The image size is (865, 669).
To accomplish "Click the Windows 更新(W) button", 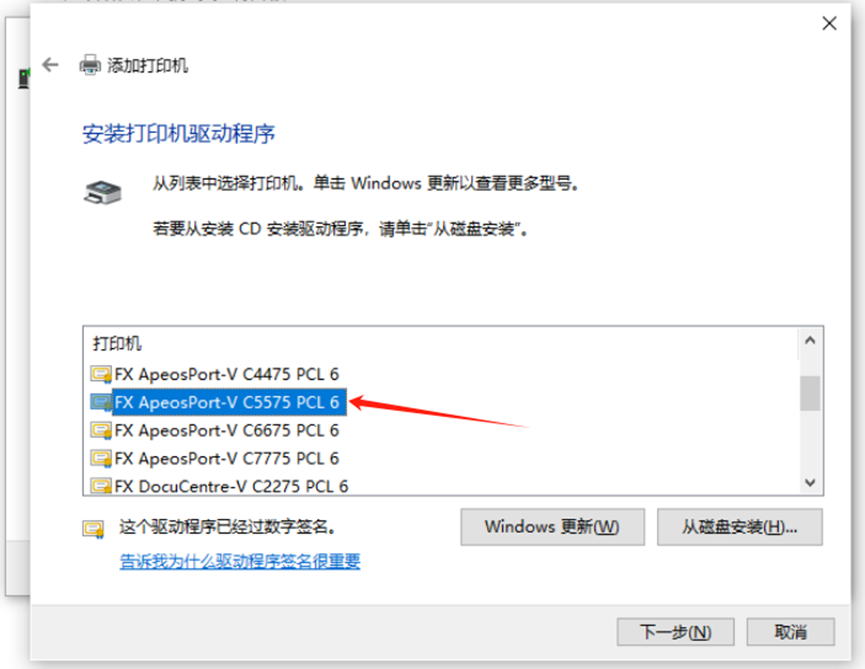I will (x=552, y=527).
